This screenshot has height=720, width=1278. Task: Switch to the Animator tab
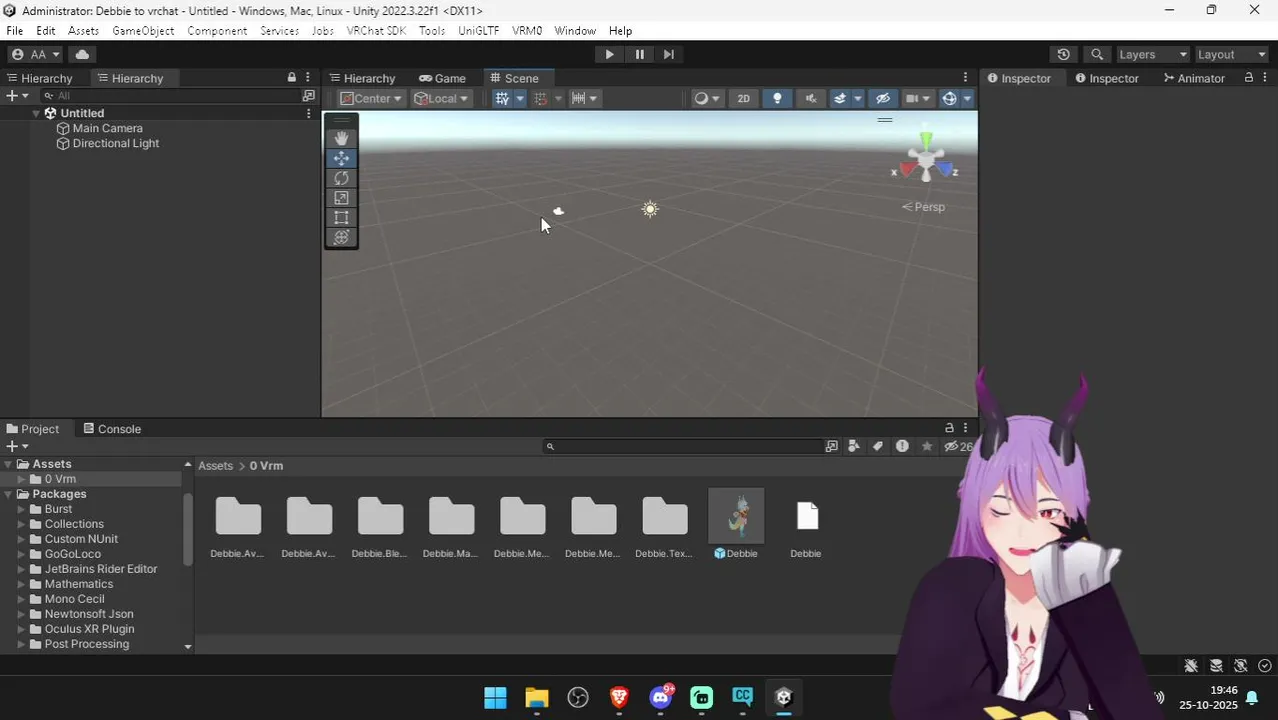1194,78
